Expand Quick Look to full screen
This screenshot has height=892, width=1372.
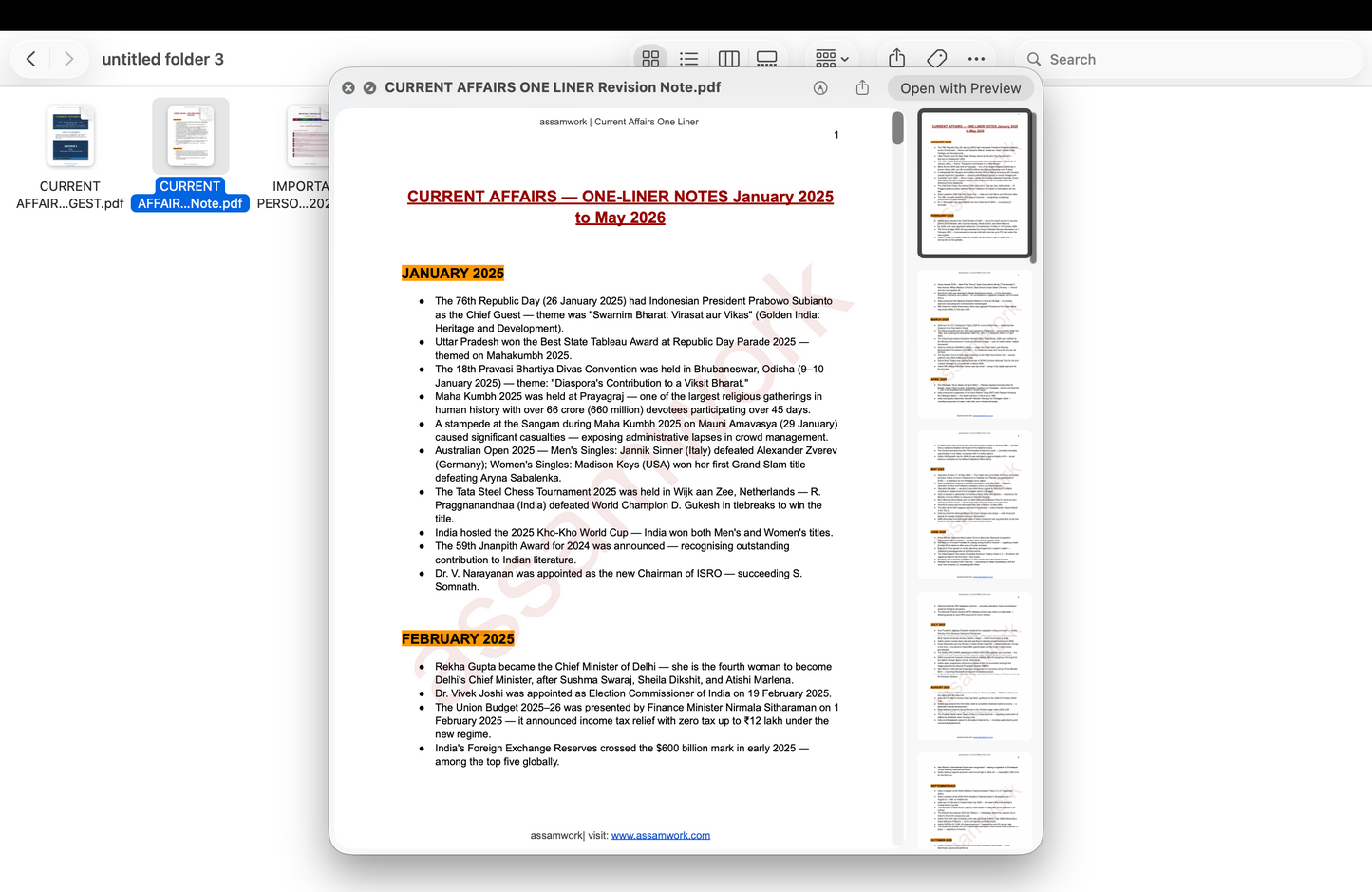[369, 87]
